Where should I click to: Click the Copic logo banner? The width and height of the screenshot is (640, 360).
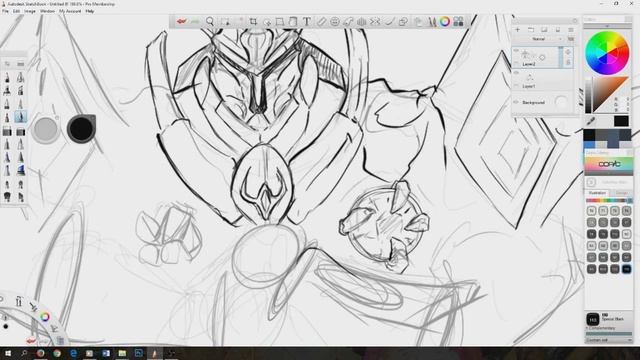click(609, 164)
